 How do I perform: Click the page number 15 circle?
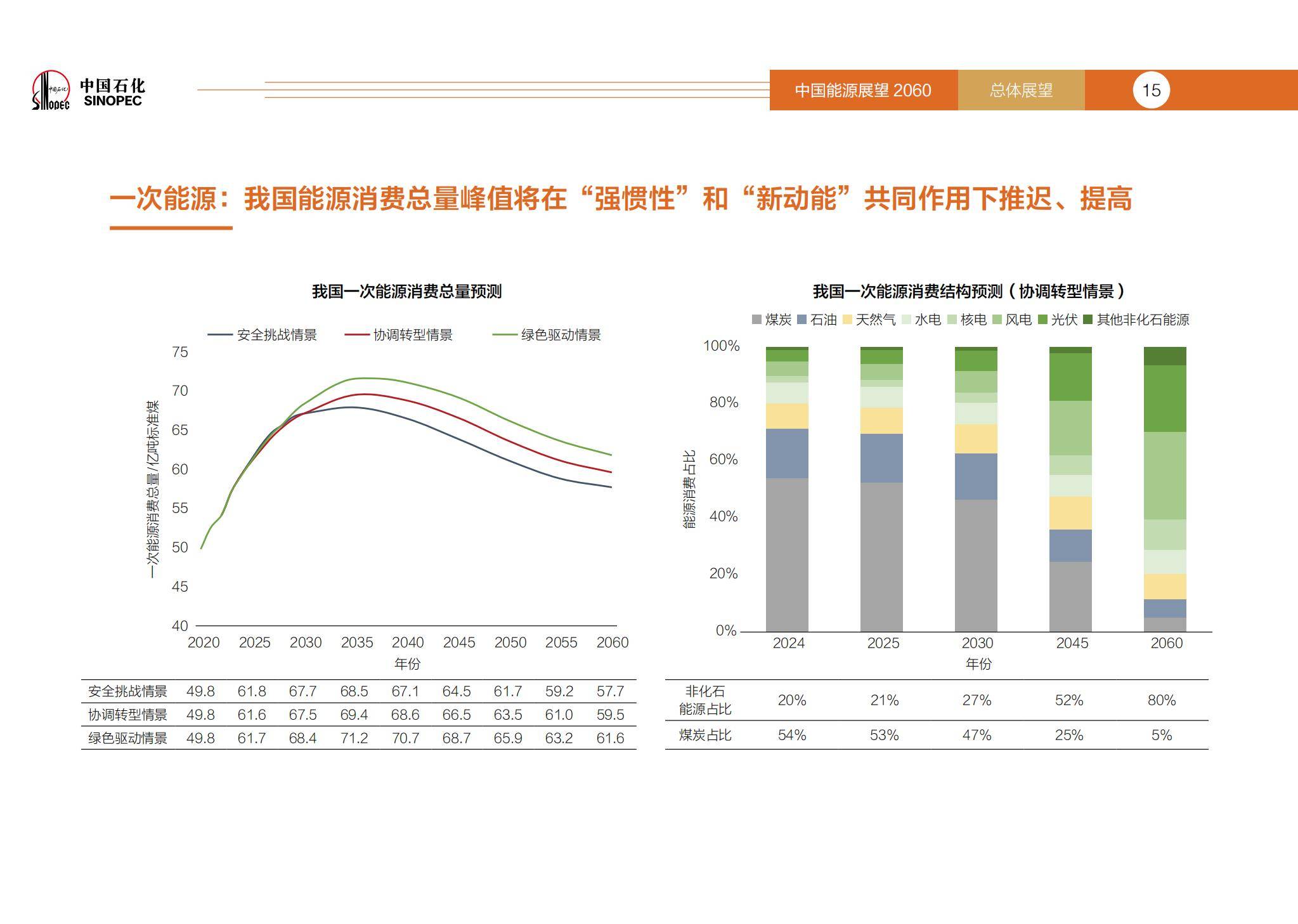[x=1152, y=91]
